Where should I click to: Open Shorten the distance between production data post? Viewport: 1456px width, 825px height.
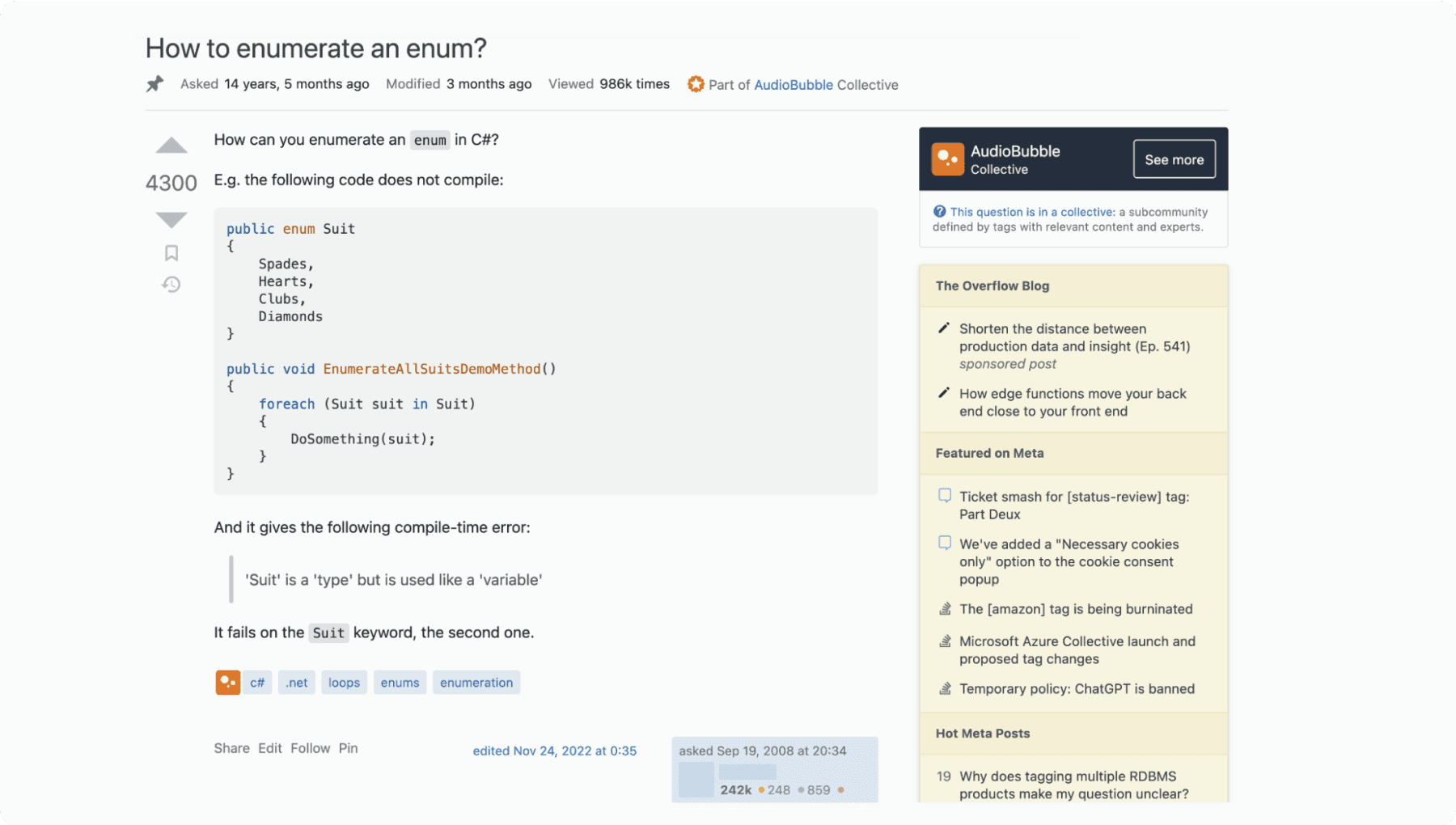[1074, 337]
